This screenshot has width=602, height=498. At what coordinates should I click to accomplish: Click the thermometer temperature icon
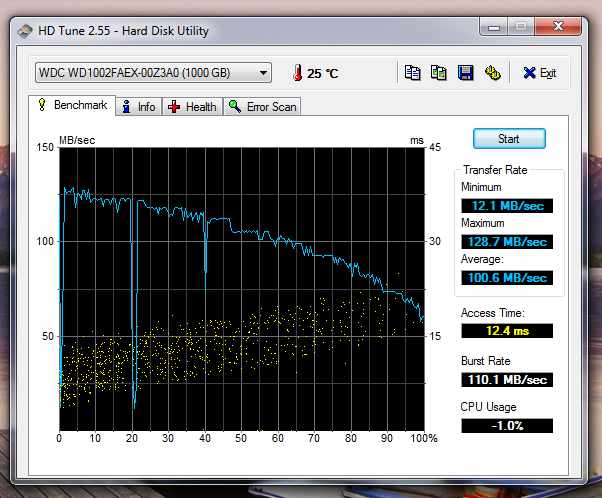pyautogui.click(x=298, y=73)
